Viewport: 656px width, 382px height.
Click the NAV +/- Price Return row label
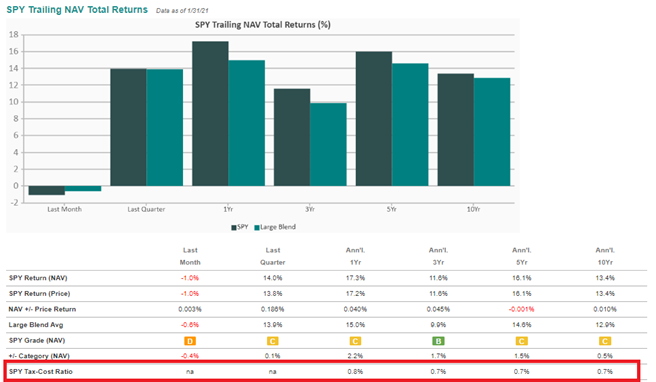42,309
